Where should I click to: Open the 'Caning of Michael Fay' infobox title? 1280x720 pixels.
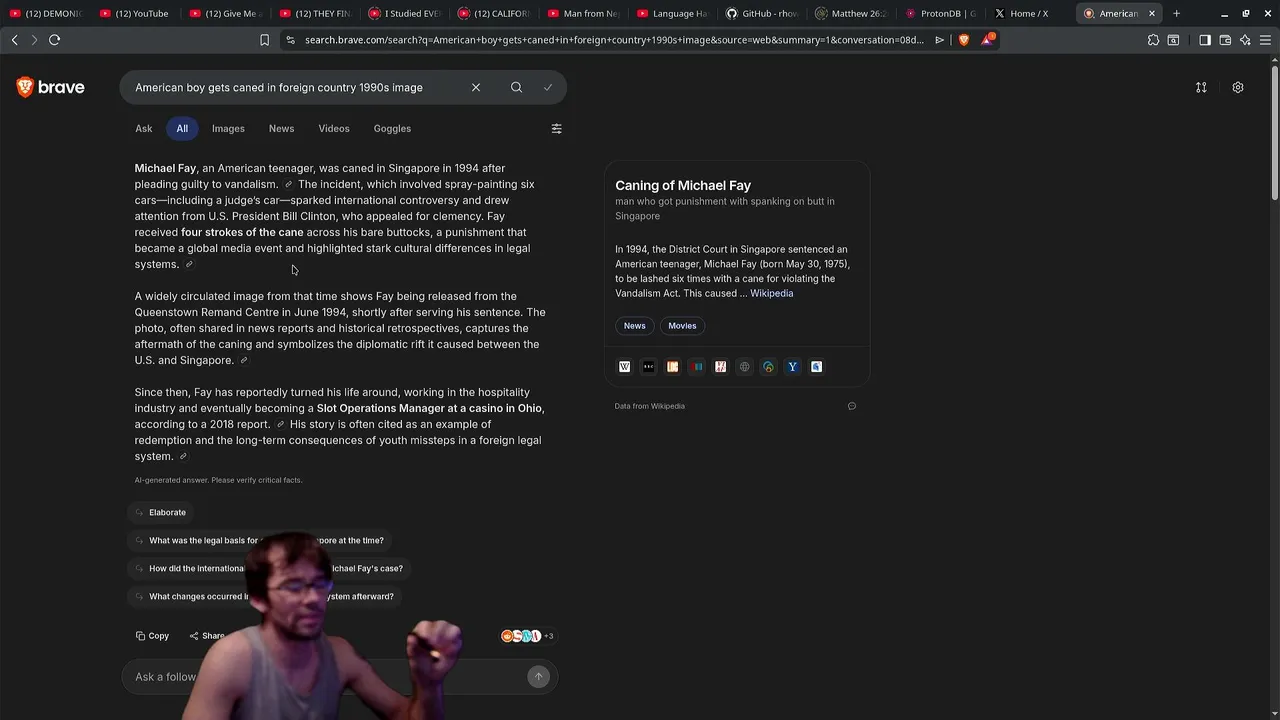pos(683,185)
